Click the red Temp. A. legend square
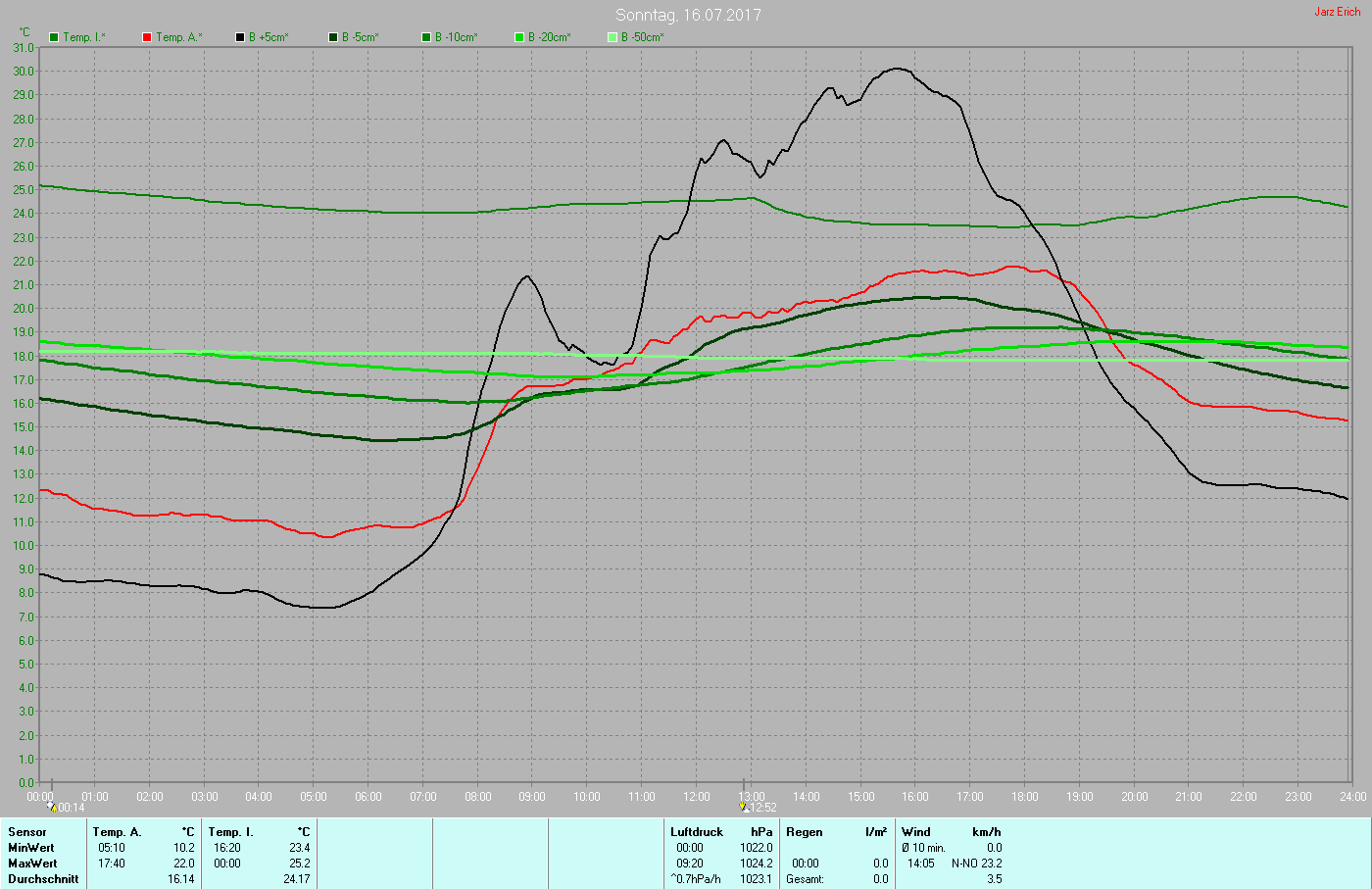Image resolution: width=1372 pixels, height=889 pixels. 147,37
